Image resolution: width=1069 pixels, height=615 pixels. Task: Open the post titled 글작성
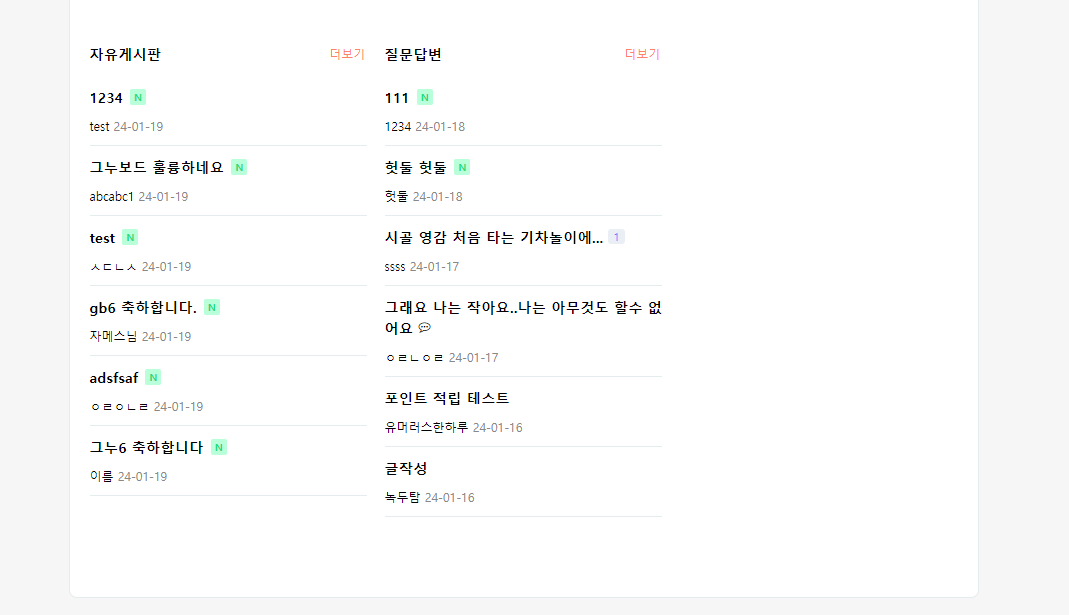406,468
